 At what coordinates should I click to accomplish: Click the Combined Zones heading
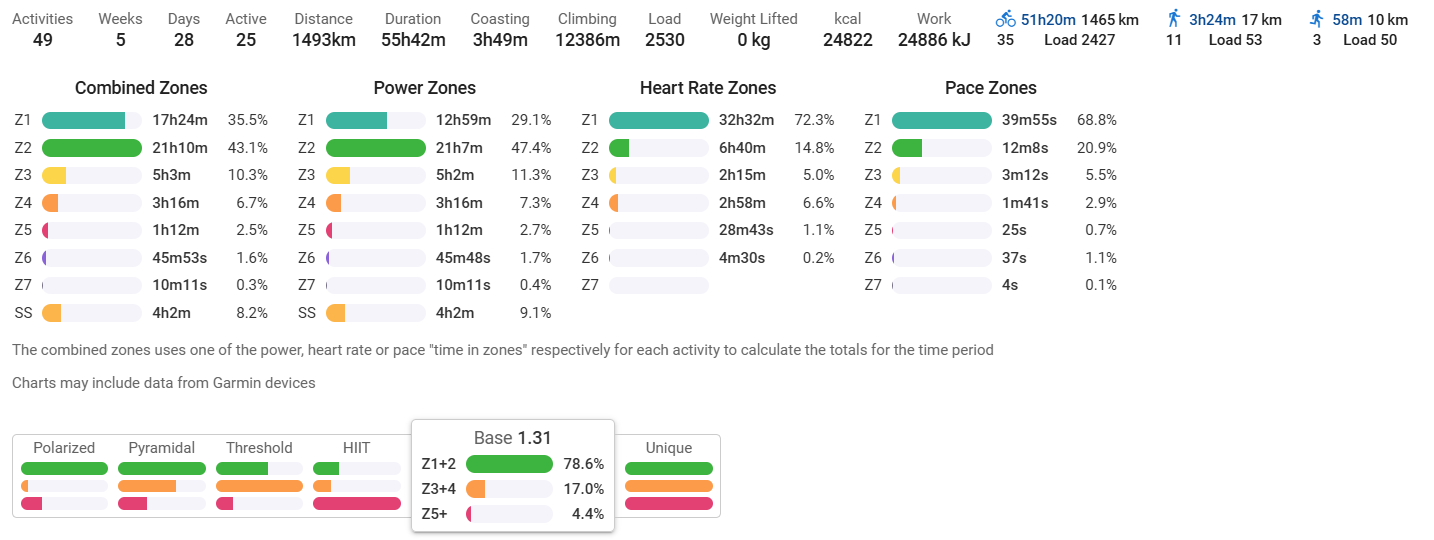pos(141,88)
